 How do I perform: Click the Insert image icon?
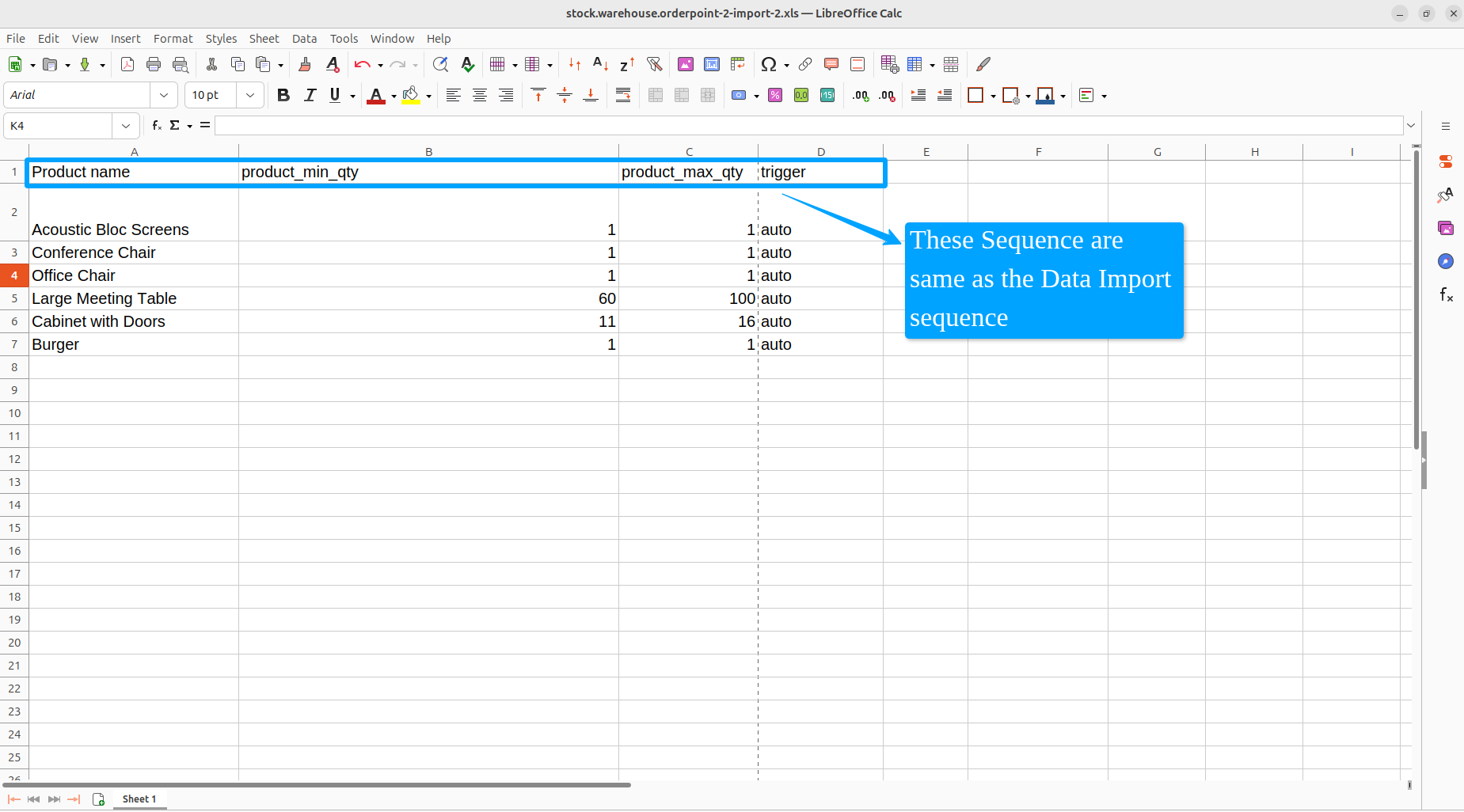[686, 65]
